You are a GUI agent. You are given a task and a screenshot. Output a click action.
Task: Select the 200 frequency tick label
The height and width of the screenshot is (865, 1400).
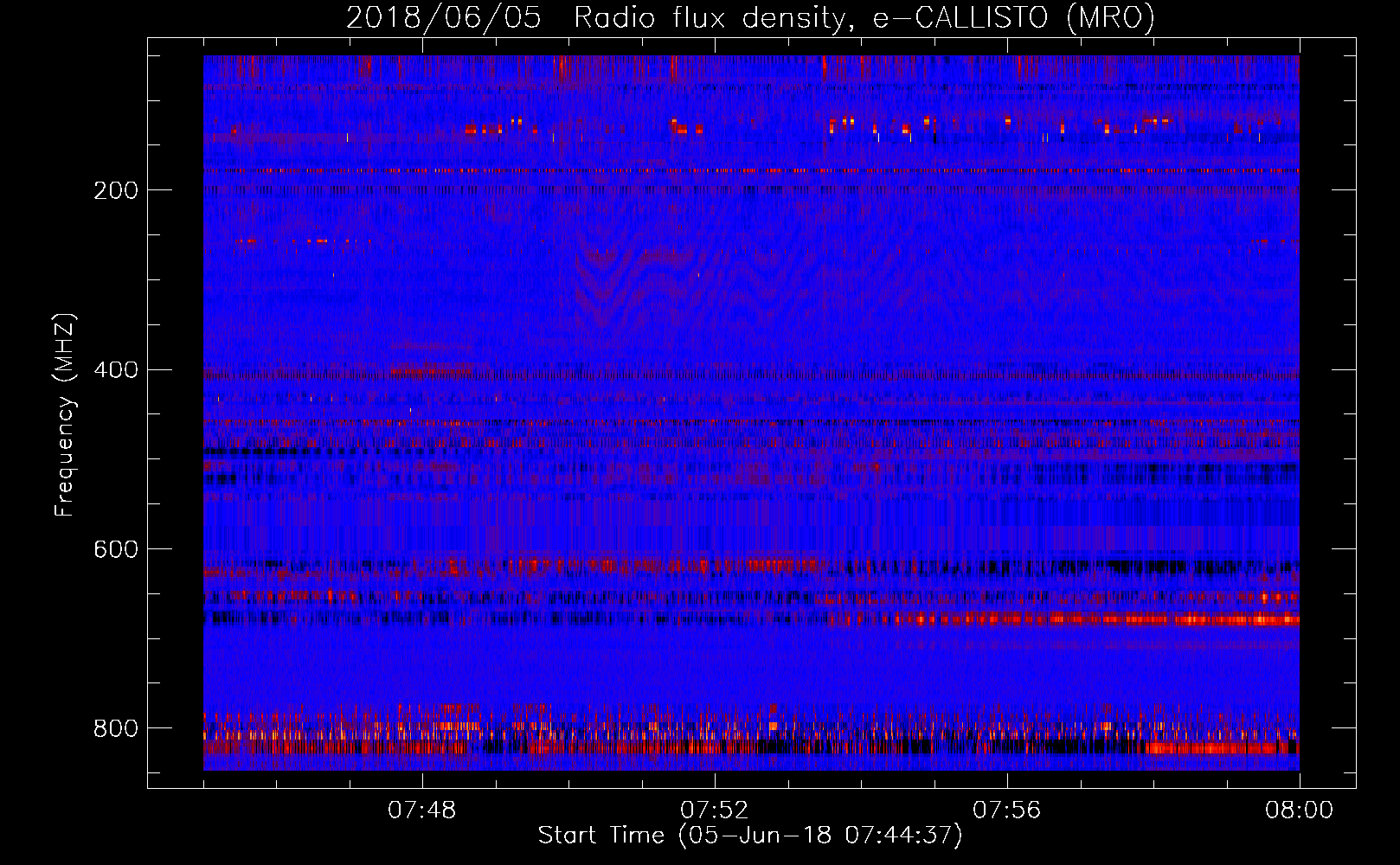tap(115, 190)
